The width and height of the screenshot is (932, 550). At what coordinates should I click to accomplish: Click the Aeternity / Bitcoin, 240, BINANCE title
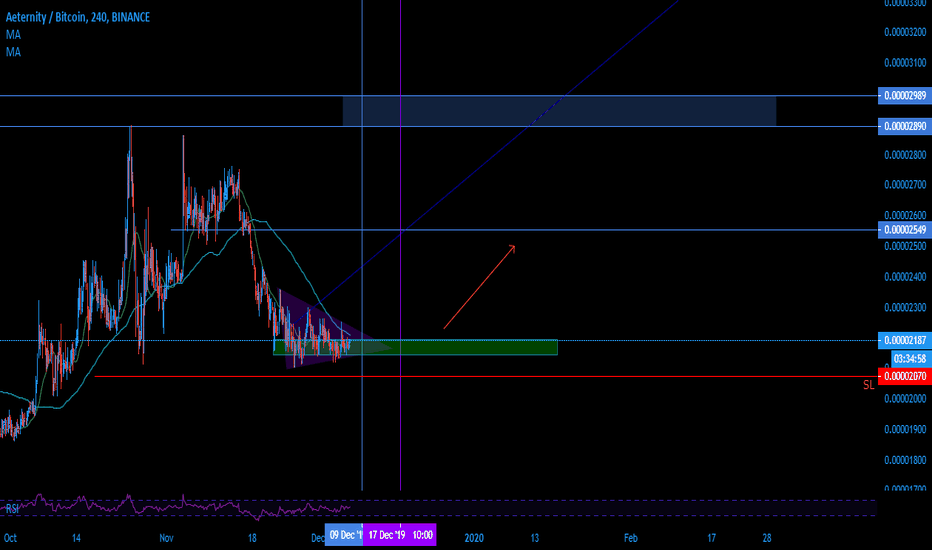click(77, 17)
